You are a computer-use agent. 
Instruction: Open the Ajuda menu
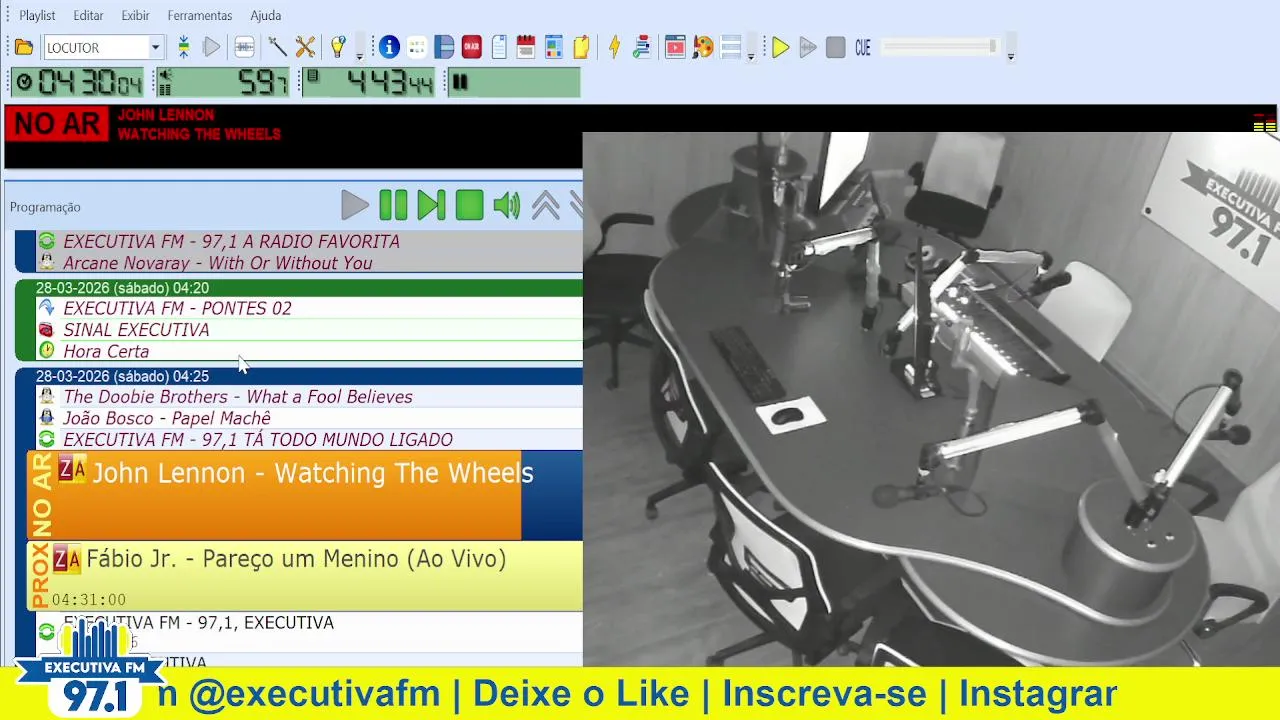click(x=265, y=15)
